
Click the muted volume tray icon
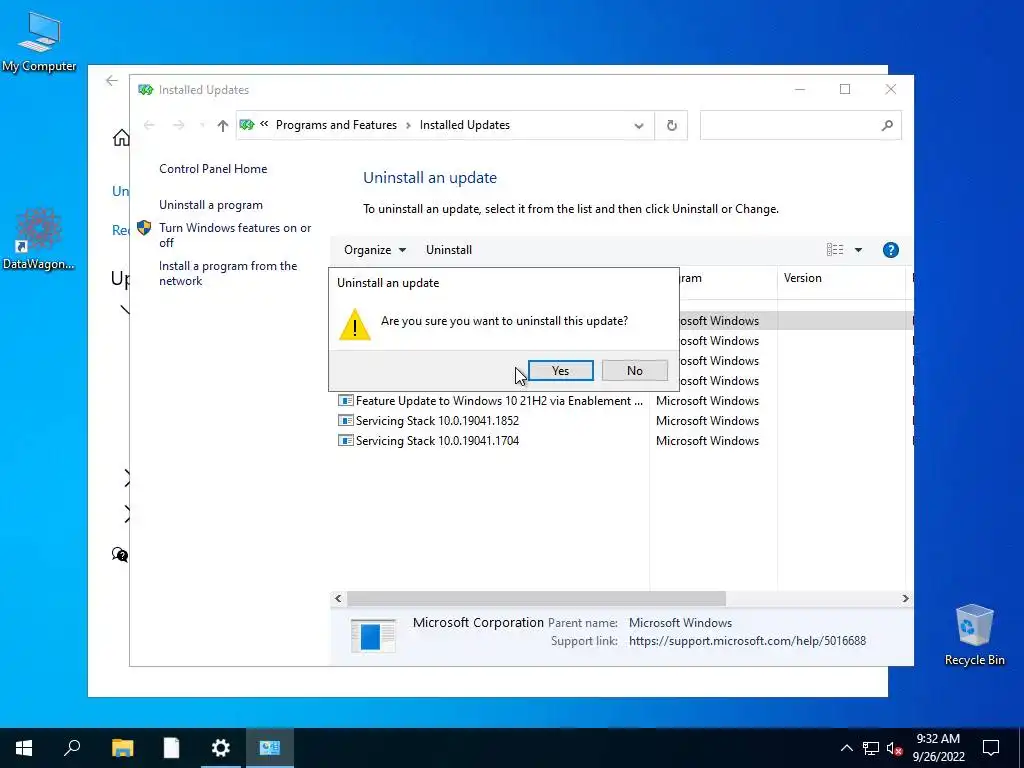pos(895,748)
